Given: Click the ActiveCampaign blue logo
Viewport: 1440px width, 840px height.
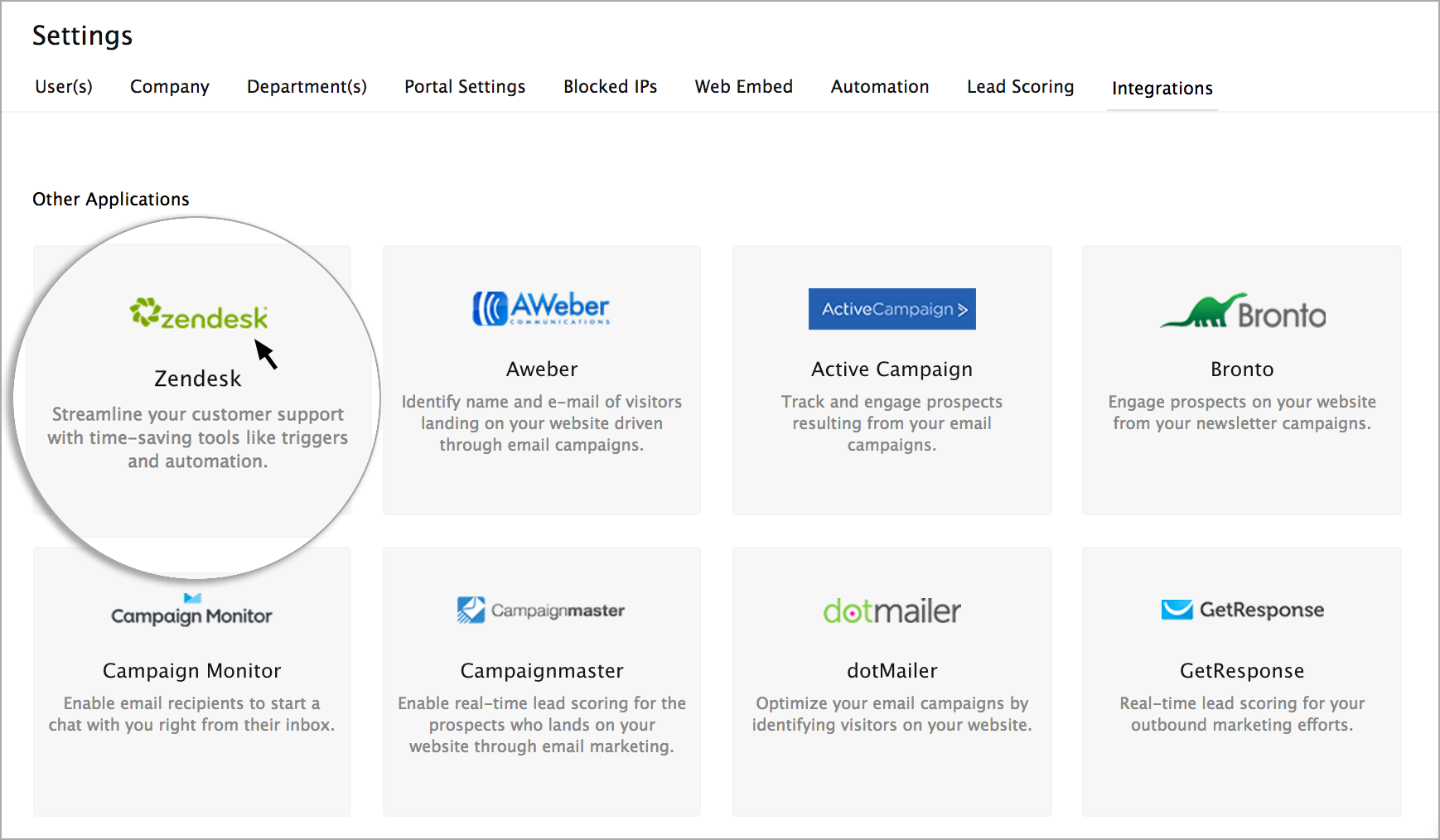Looking at the screenshot, I should 892,309.
